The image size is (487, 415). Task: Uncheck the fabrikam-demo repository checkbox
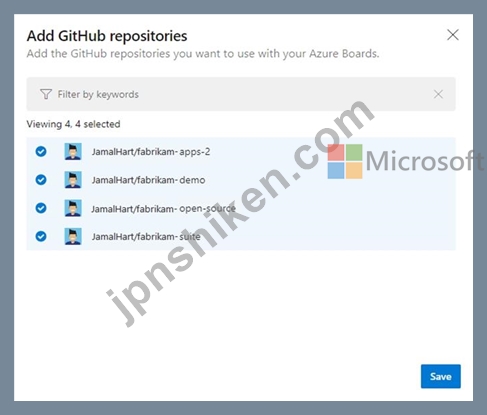tap(41, 180)
